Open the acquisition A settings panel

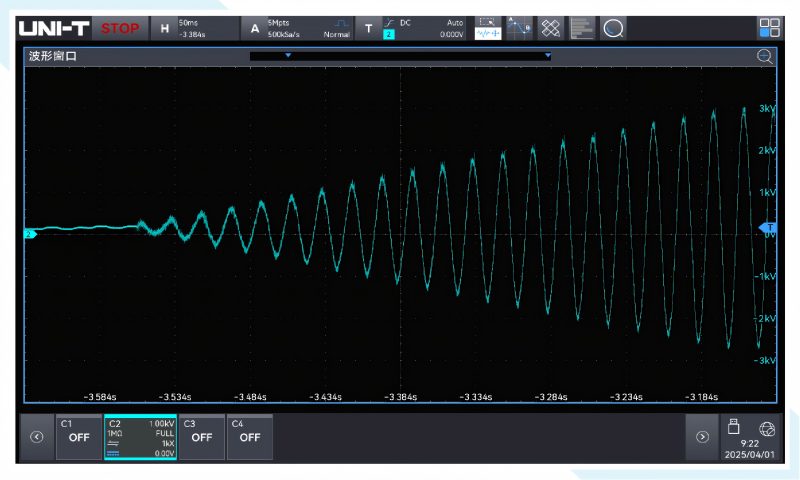tap(255, 29)
